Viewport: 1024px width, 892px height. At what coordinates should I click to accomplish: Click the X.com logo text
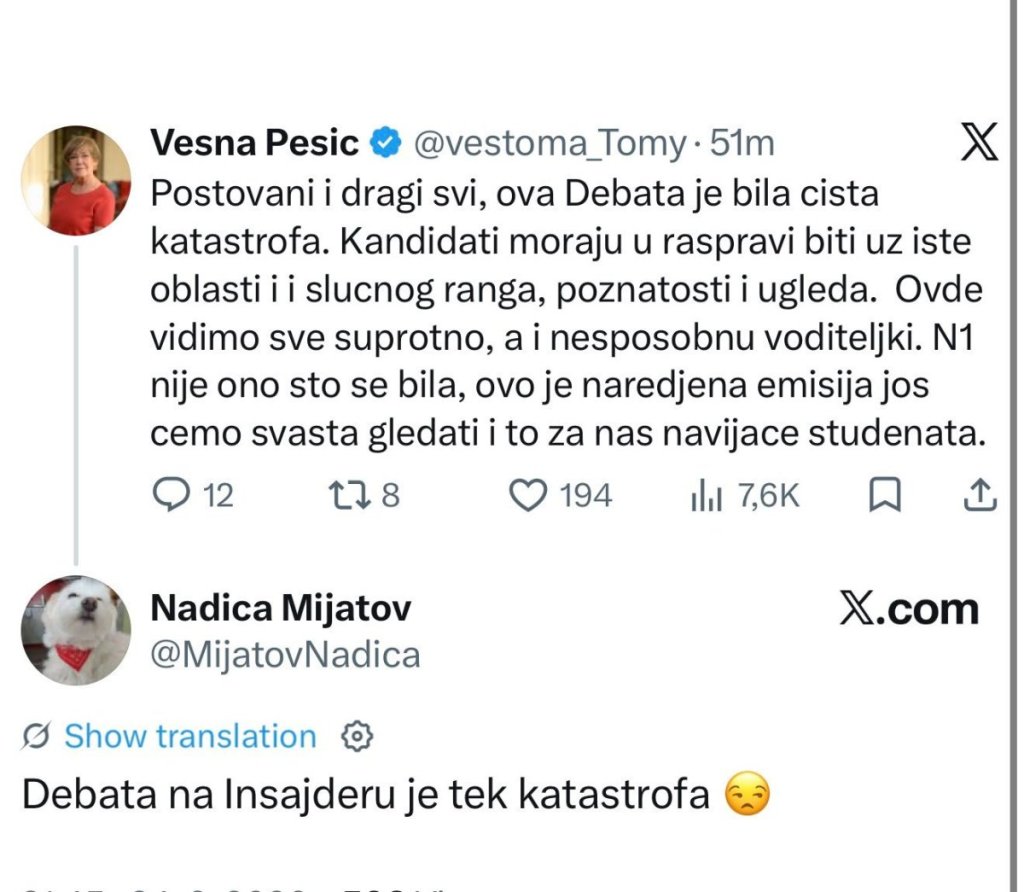[909, 609]
